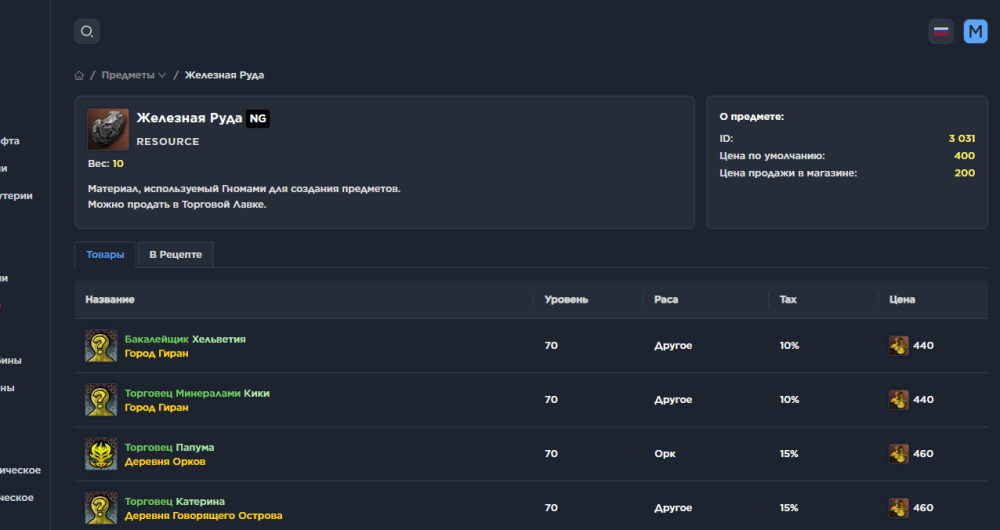This screenshot has height=530, width=1000.
Task: Click the blue M profile icon
Action: click(975, 32)
